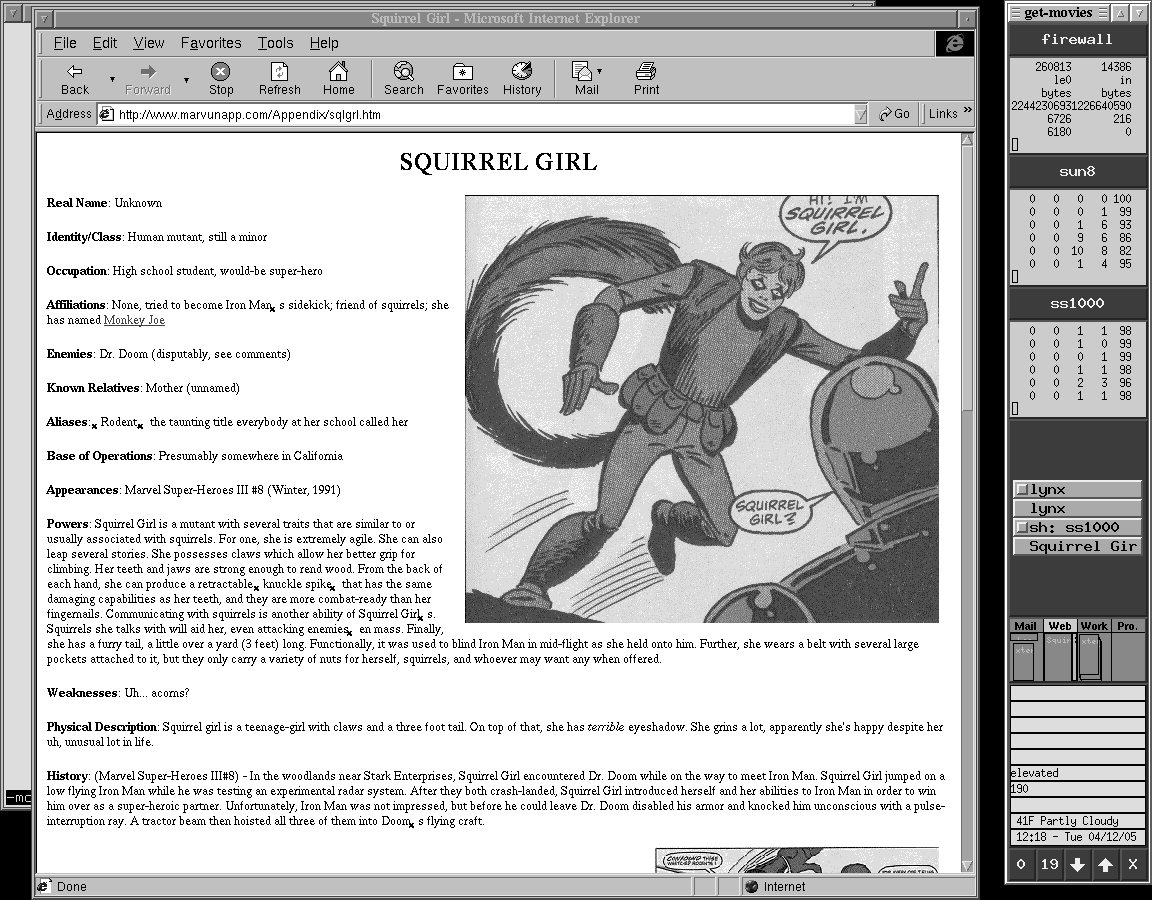The width and height of the screenshot is (1152, 900).
Task: Expand the Links toolbar chevron
Action: coord(968,110)
